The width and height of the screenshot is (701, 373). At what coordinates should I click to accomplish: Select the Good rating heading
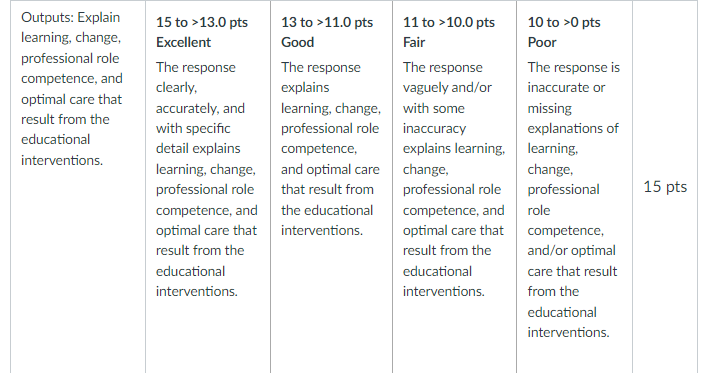297,42
